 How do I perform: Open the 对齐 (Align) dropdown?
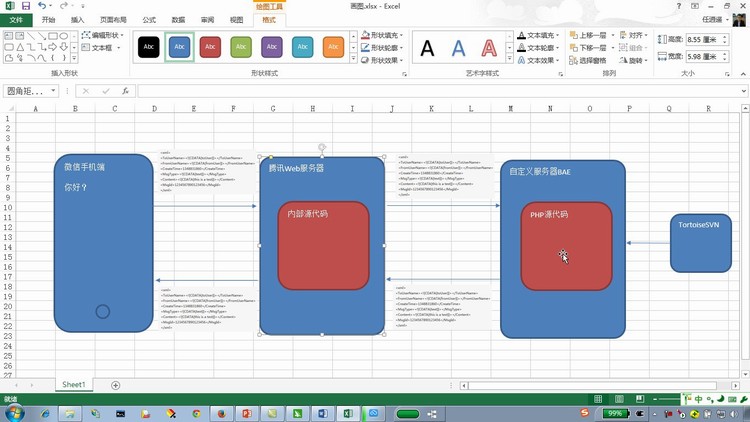coord(633,35)
